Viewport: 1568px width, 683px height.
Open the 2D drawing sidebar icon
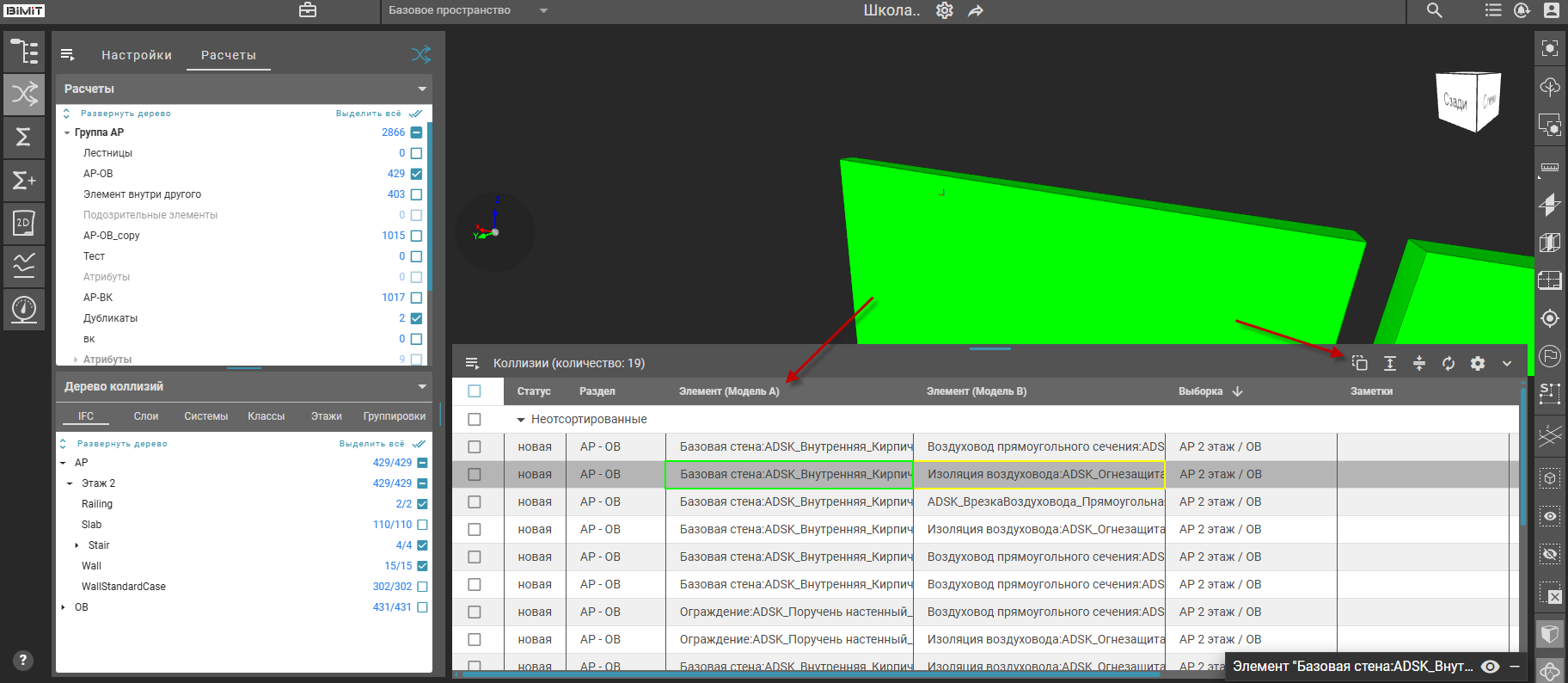(24, 223)
